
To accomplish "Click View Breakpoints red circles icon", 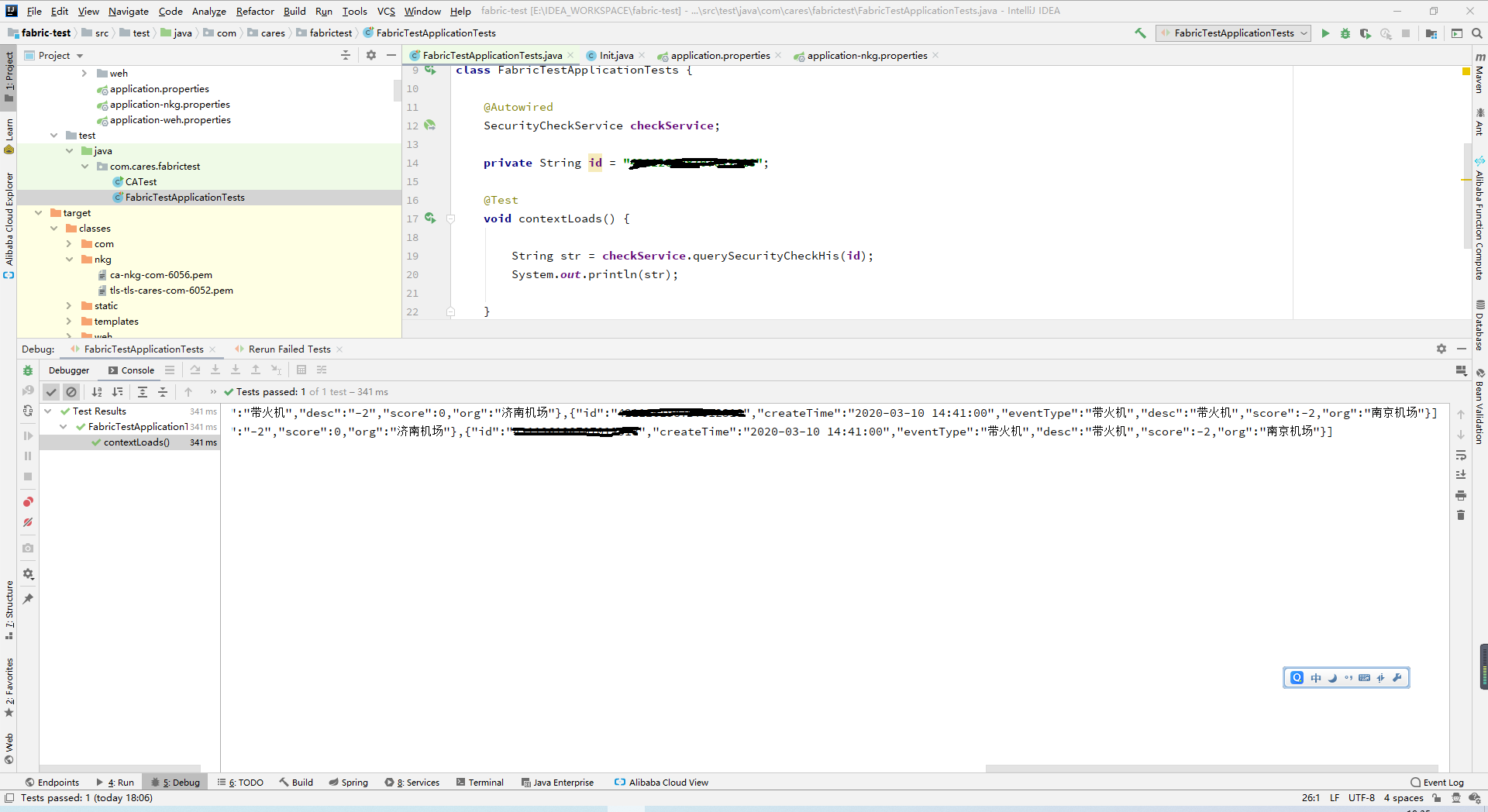I will coord(28,502).
